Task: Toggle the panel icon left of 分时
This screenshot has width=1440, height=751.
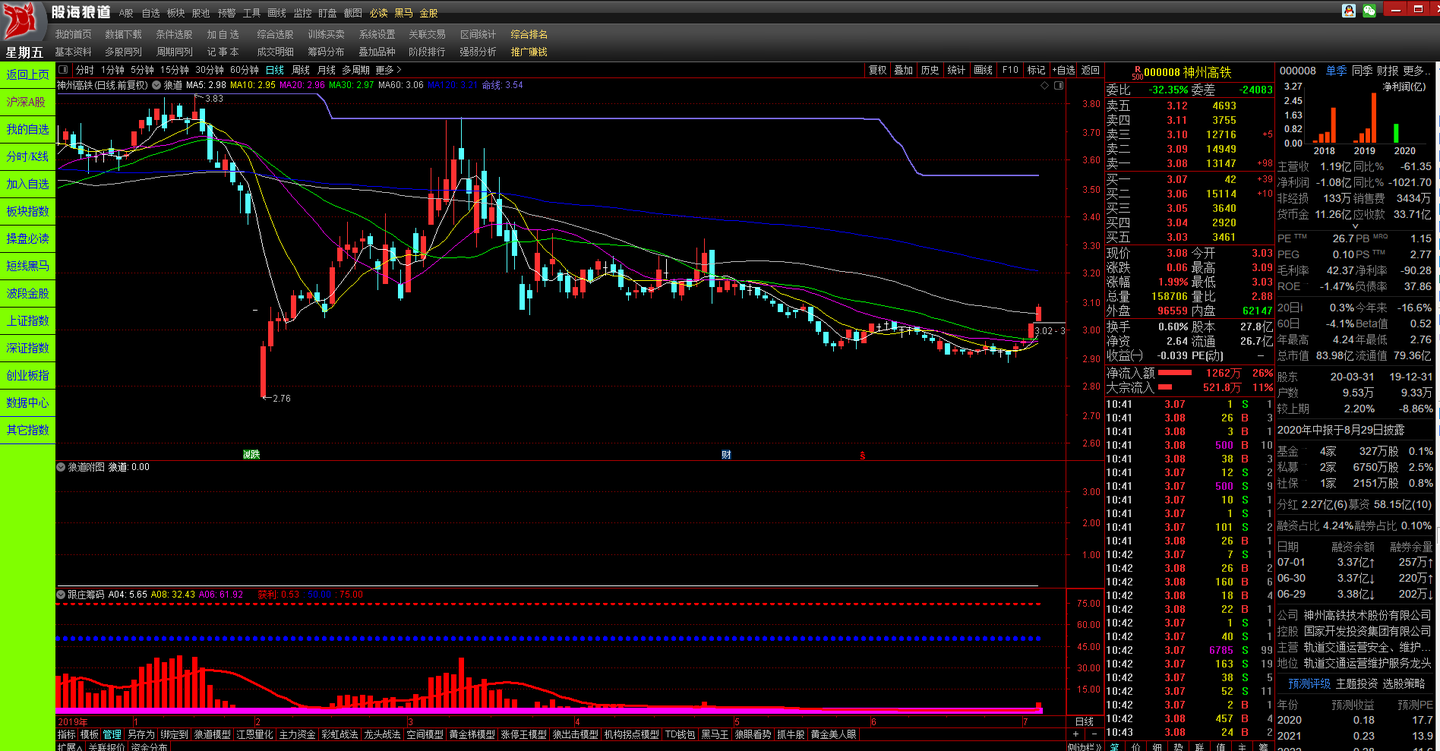Action: [x=64, y=70]
